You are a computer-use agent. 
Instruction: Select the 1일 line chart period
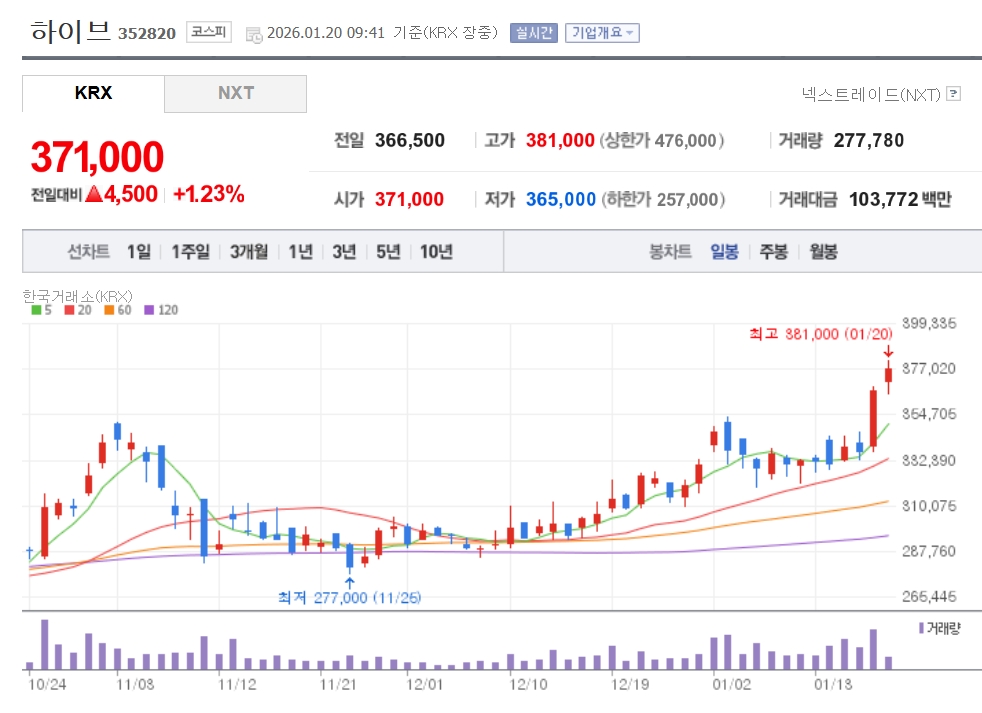139,252
